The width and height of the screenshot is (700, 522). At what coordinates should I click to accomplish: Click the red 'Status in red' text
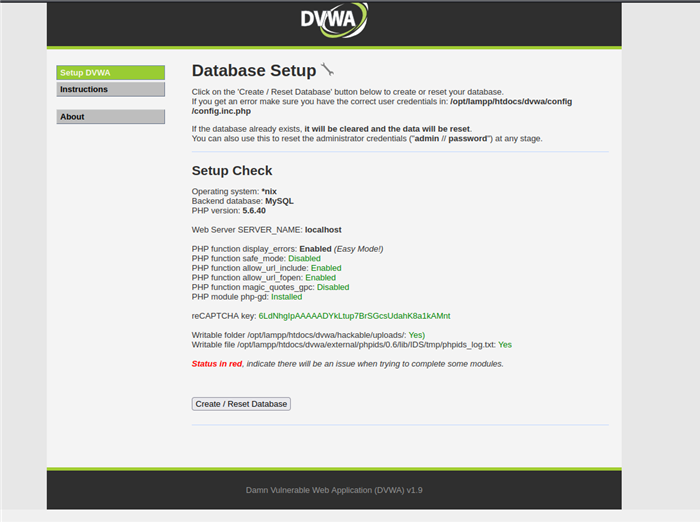pyautogui.click(x=217, y=364)
